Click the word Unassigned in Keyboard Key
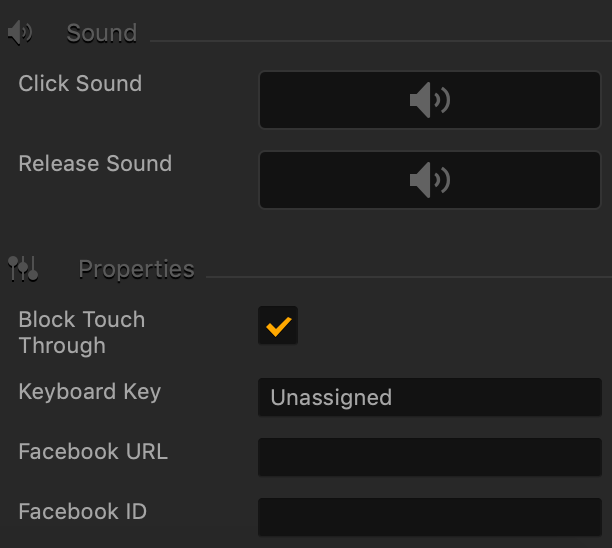 pos(331,398)
